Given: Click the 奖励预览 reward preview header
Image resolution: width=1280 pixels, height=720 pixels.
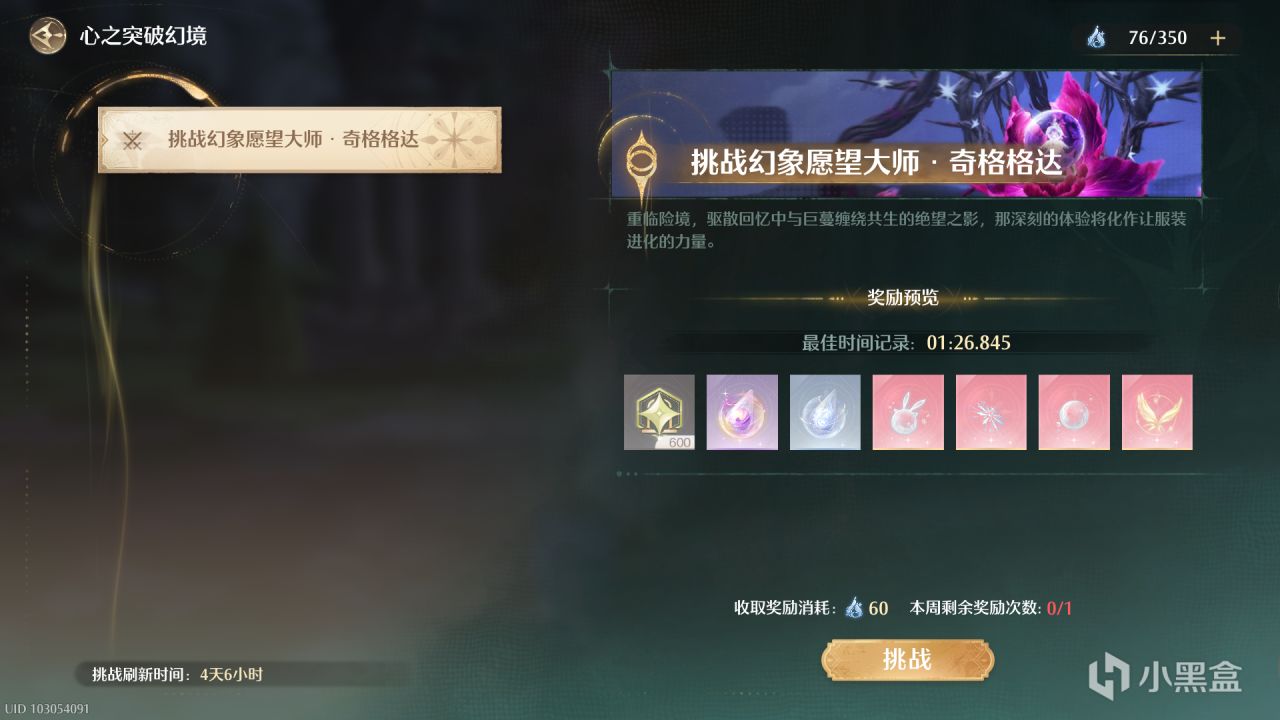Looking at the screenshot, I should 902,297.
